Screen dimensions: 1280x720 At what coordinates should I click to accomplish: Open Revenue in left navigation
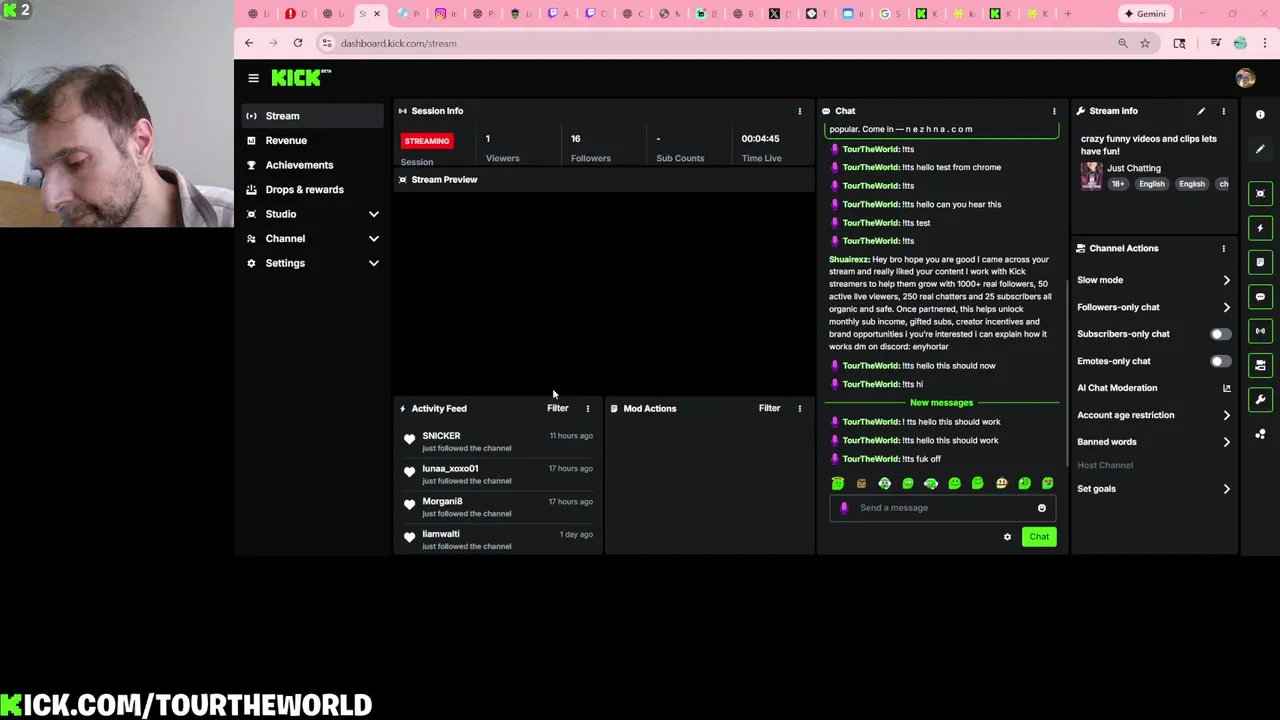coord(312,141)
